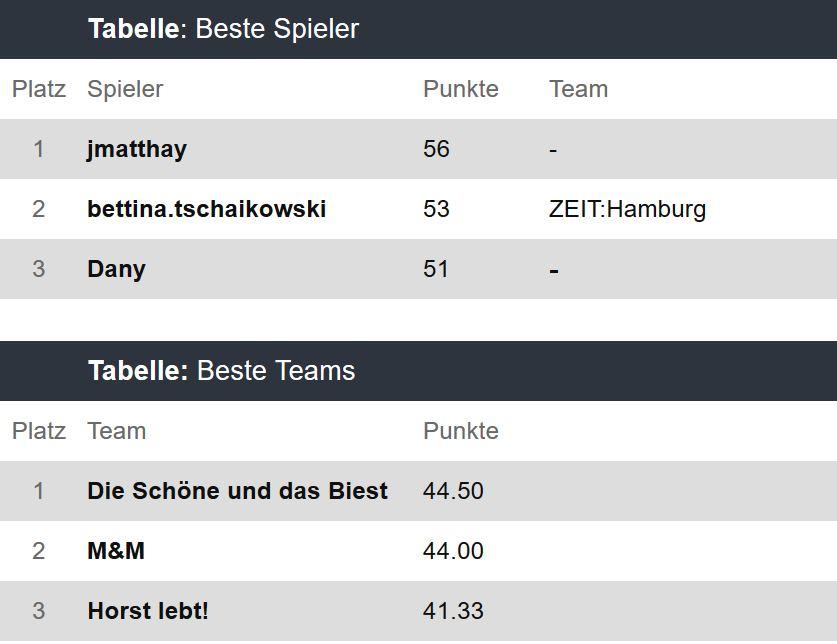Open player jmatthay's profile
Viewport: 837px width, 644px height.
tap(137, 149)
